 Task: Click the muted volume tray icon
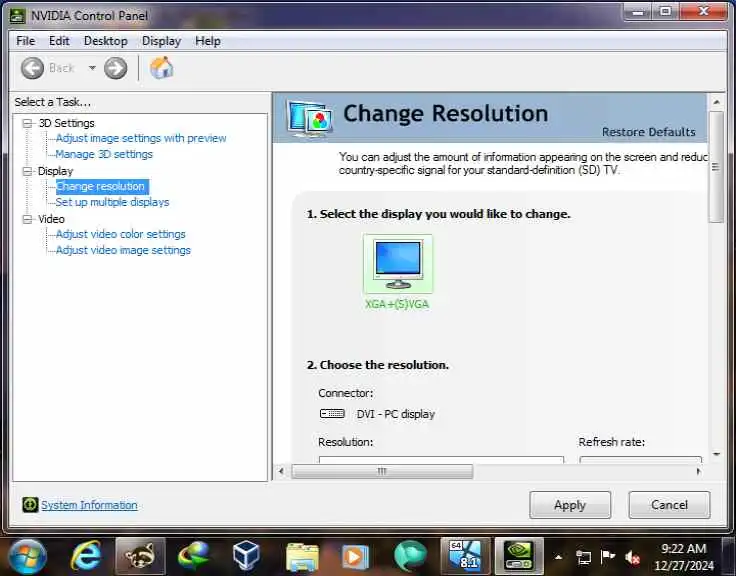(x=632, y=558)
